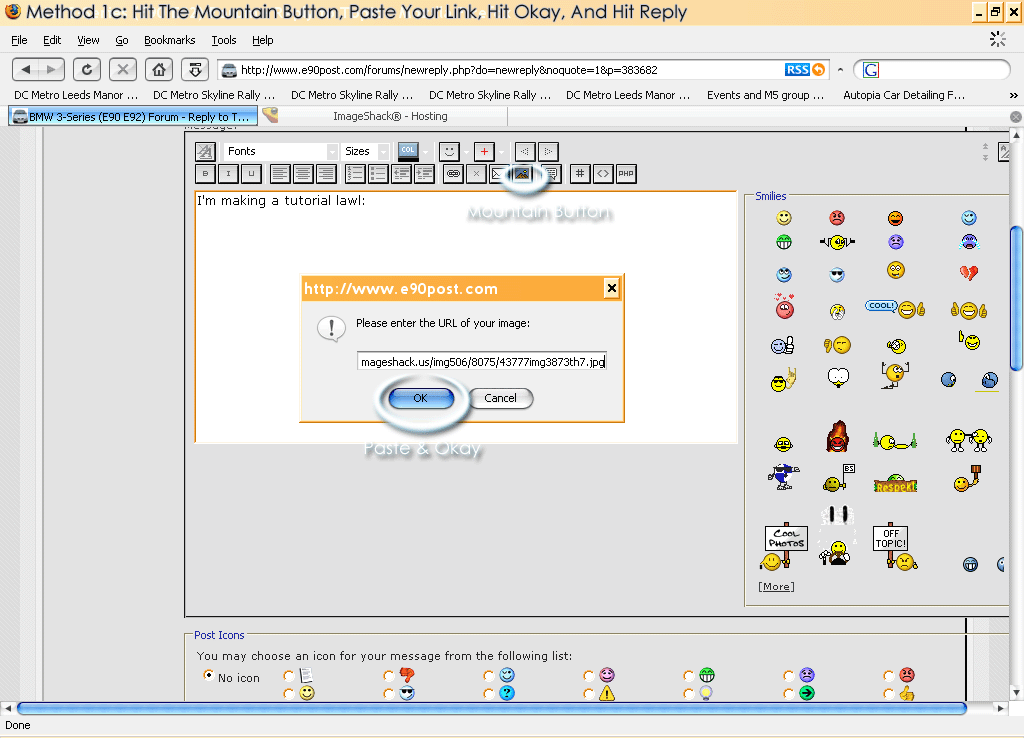Screen dimensions: 1024x738
Task: Open the red plus attachment dropdown arrow
Action: point(501,152)
